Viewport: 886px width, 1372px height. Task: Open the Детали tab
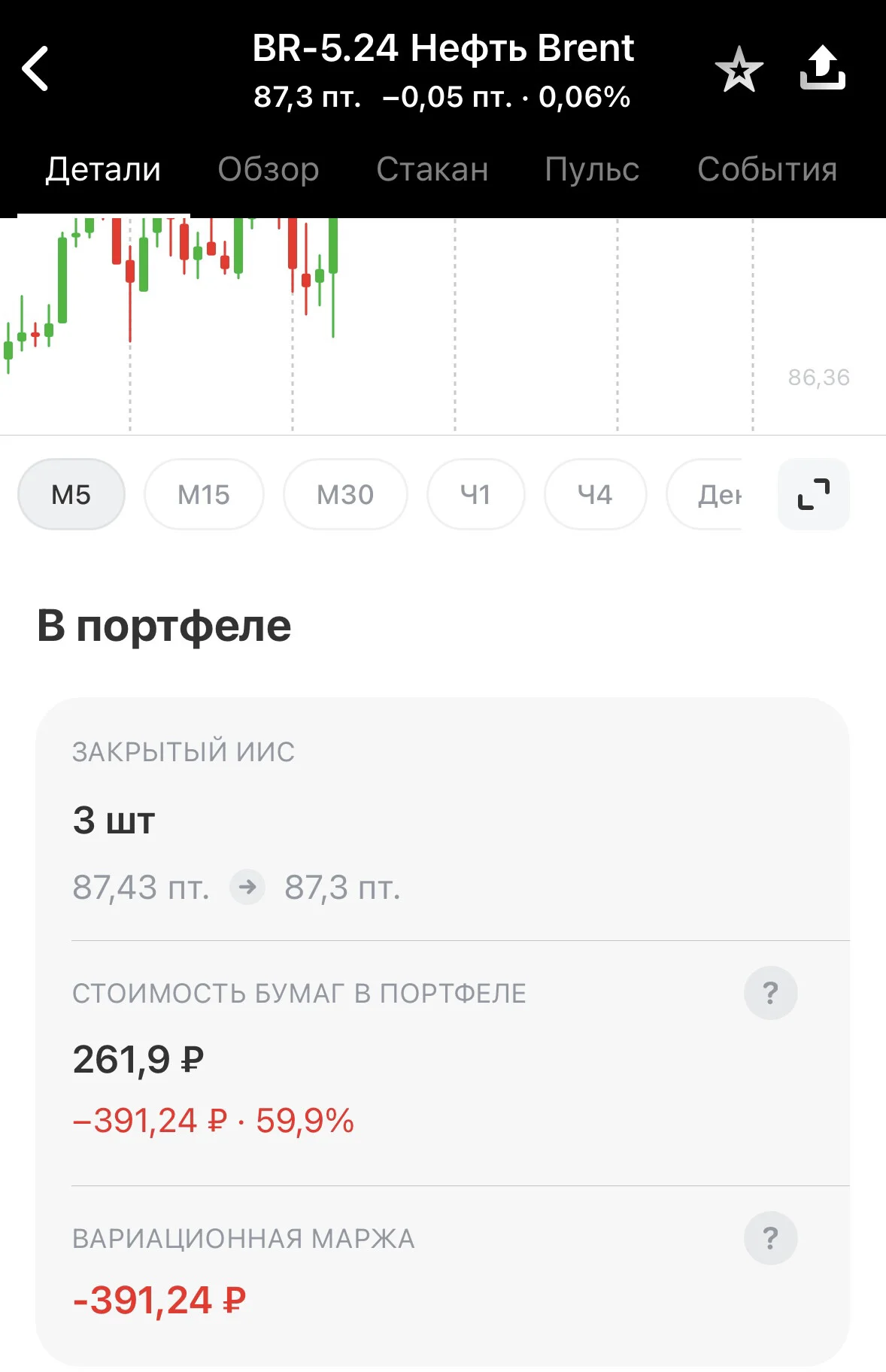click(103, 170)
